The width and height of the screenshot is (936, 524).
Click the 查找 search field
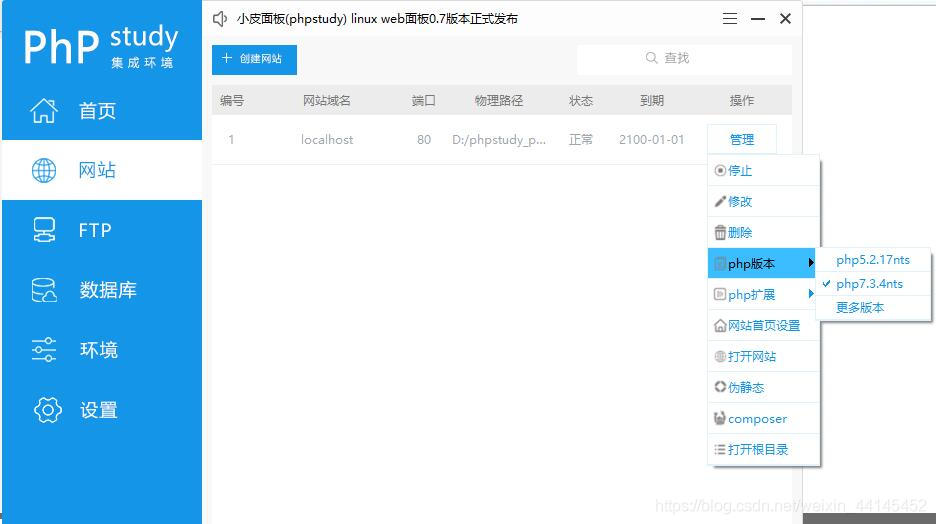coord(684,59)
